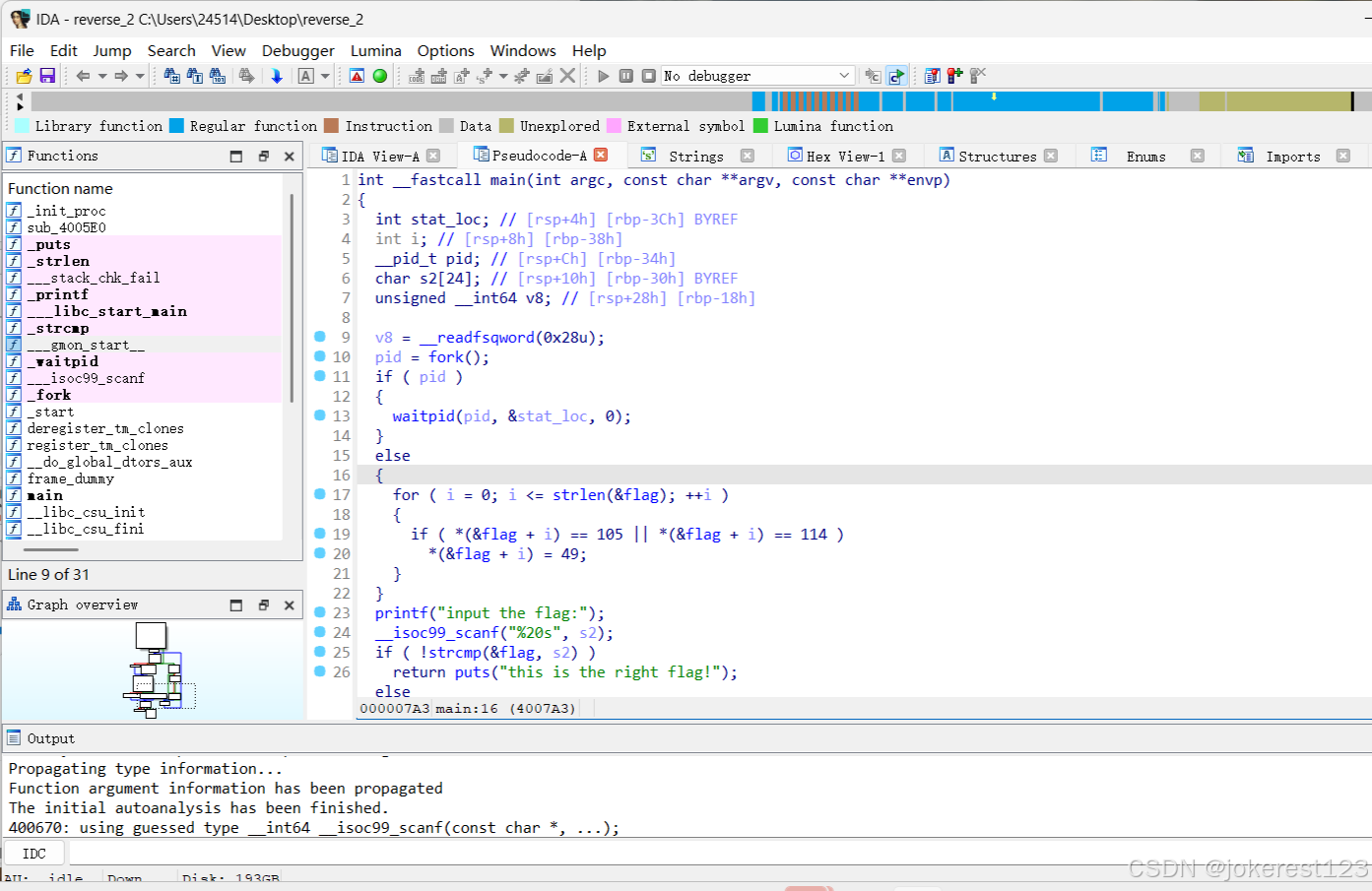Image resolution: width=1372 pixels, height=891 pixels.
Task: Open the dropdown next to the A icon
Action: pyautogui.click(x=324, y=75)
